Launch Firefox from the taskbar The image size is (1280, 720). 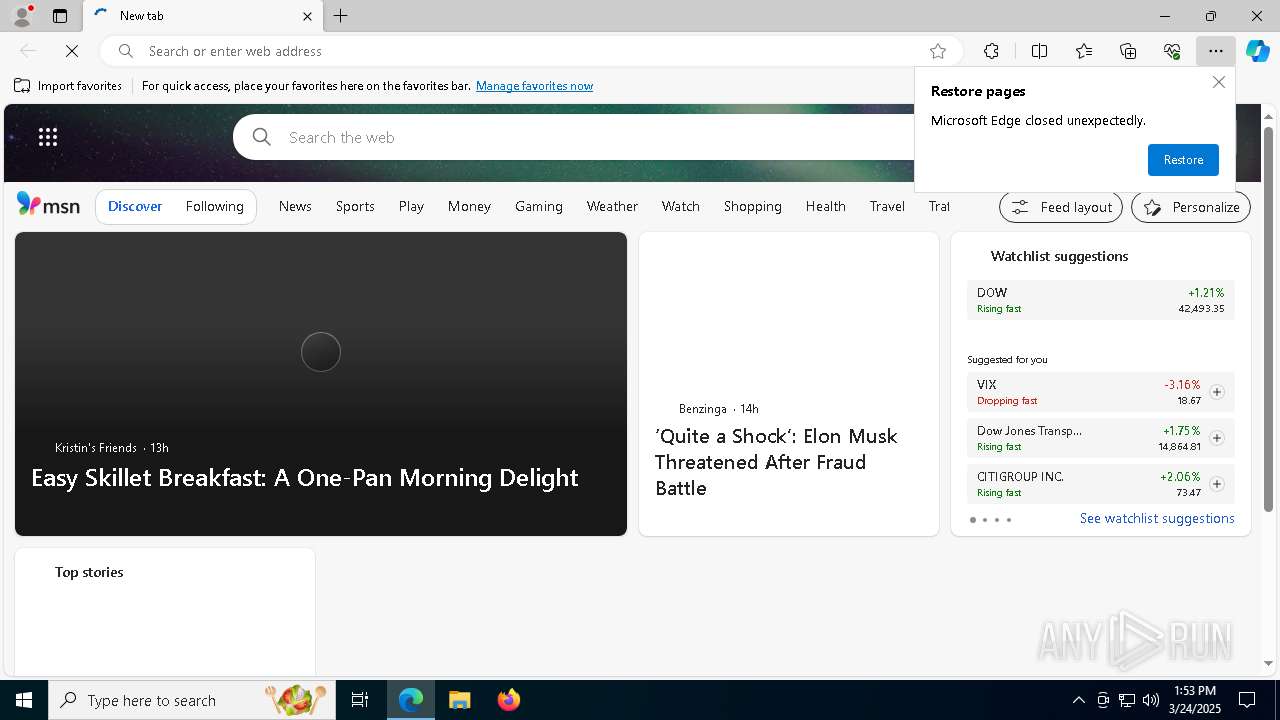509,700
